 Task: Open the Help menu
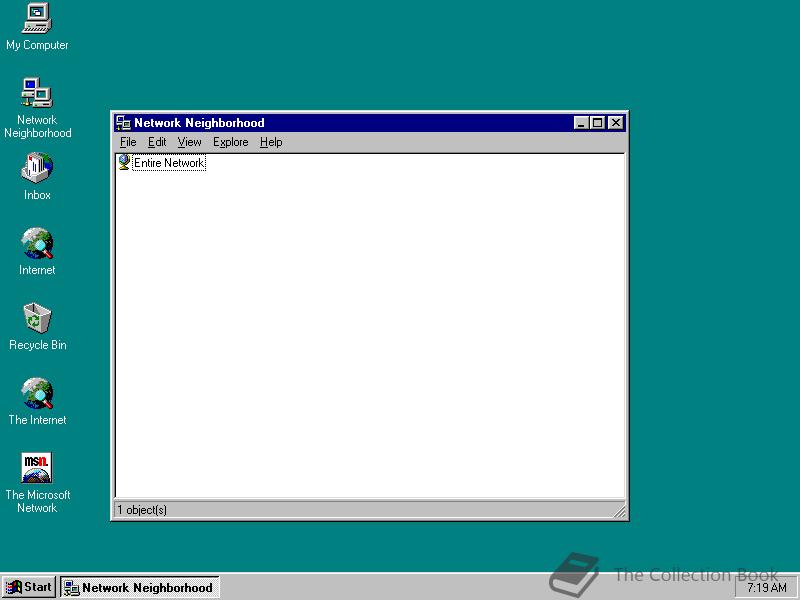271,142
